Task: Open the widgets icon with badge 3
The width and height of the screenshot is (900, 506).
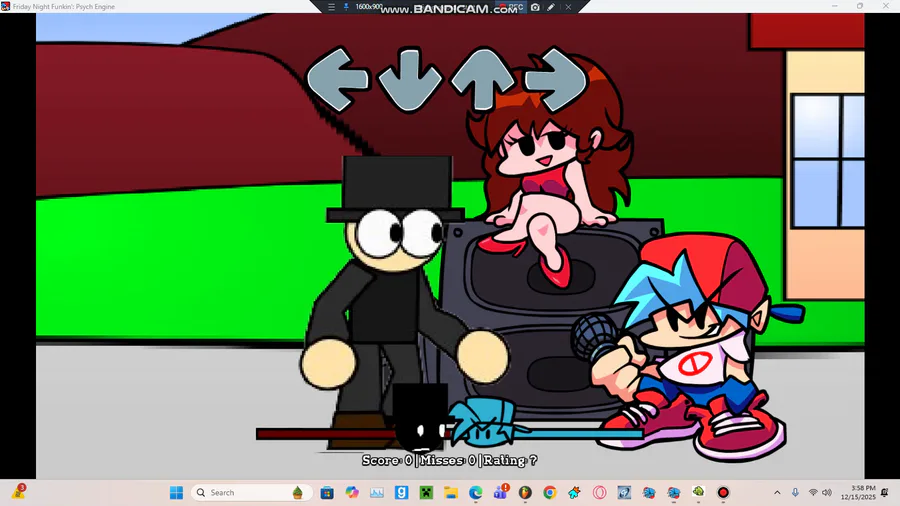Action: 18,492
